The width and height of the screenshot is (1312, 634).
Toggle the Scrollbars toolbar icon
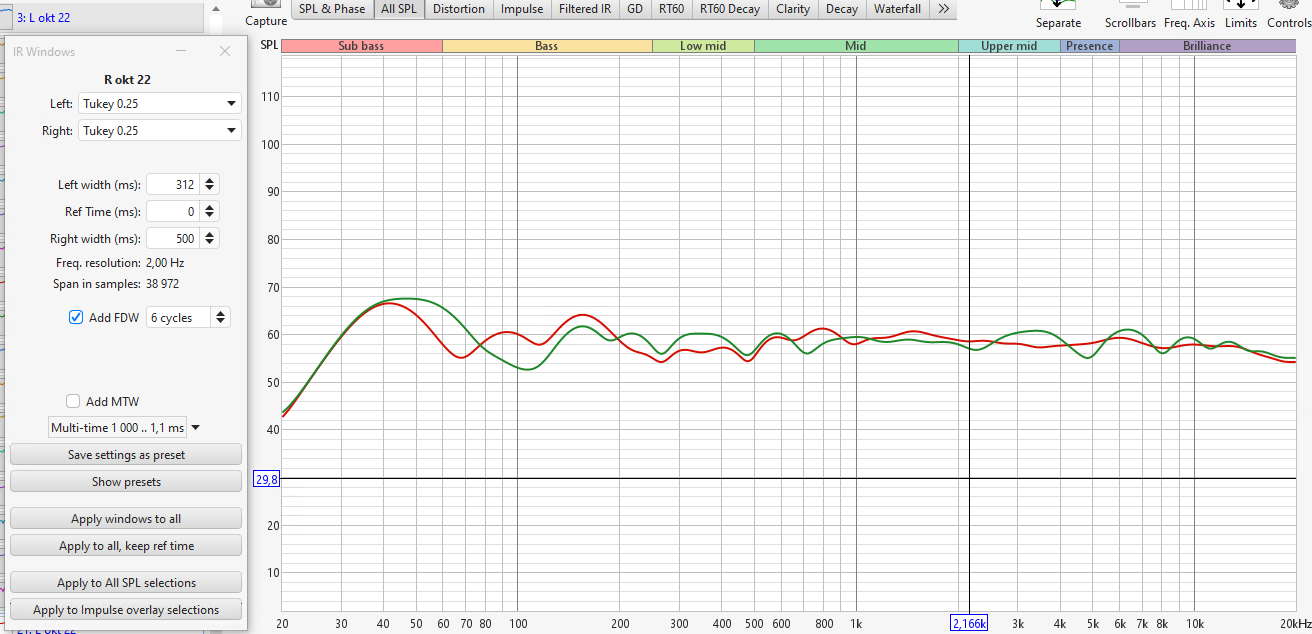[x=1130, y=5]
